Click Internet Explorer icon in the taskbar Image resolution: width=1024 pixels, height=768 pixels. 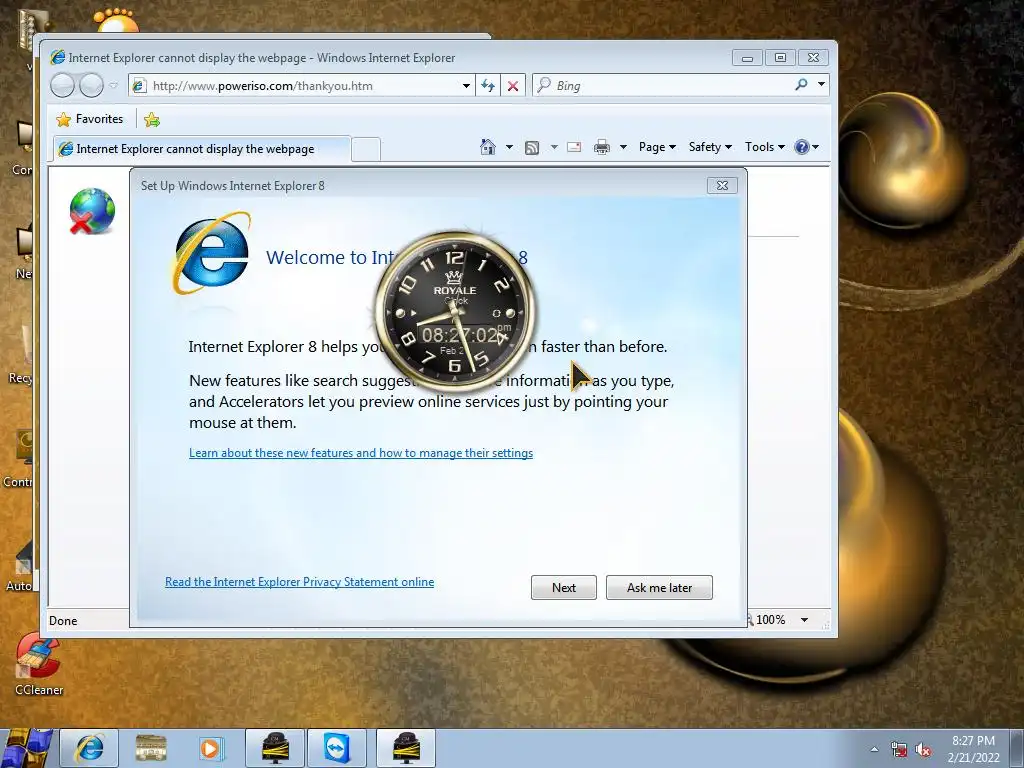tap(89, 748)
